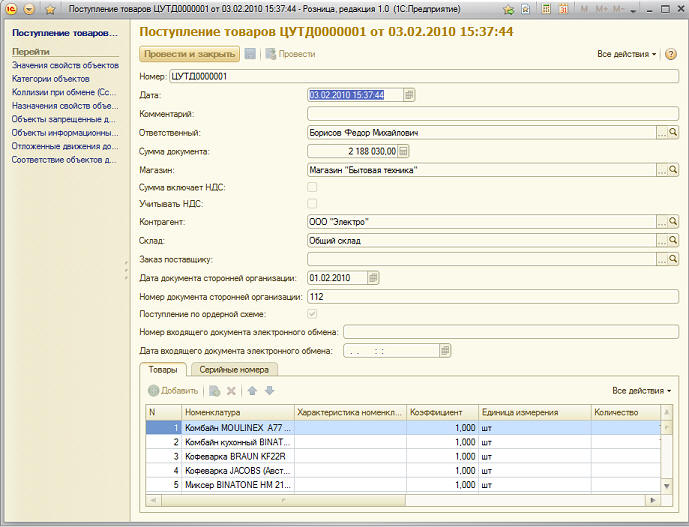Open the Ответственный record with magnifier icon
689x527 pixels.
(673, 132)
